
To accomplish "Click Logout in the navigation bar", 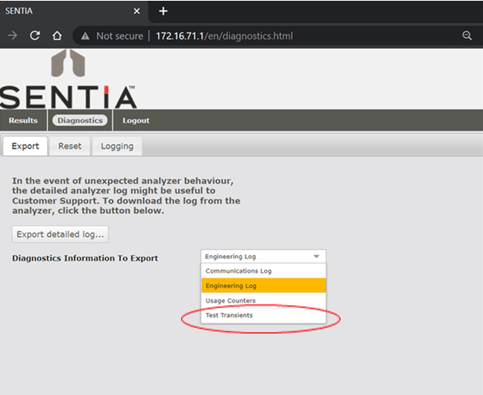I will click(x=136, y=120).
